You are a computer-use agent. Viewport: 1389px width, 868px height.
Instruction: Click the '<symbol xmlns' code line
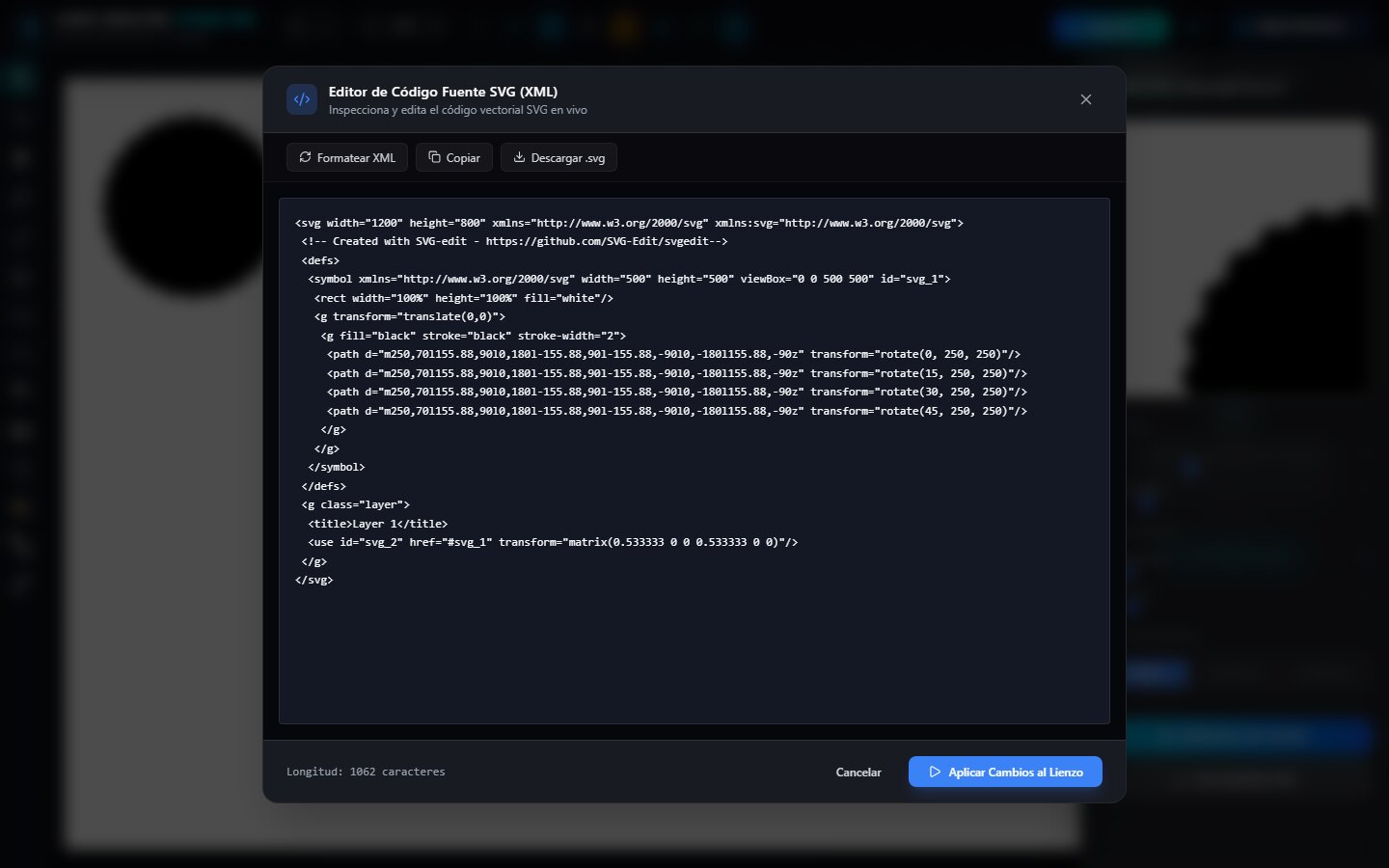630,279
